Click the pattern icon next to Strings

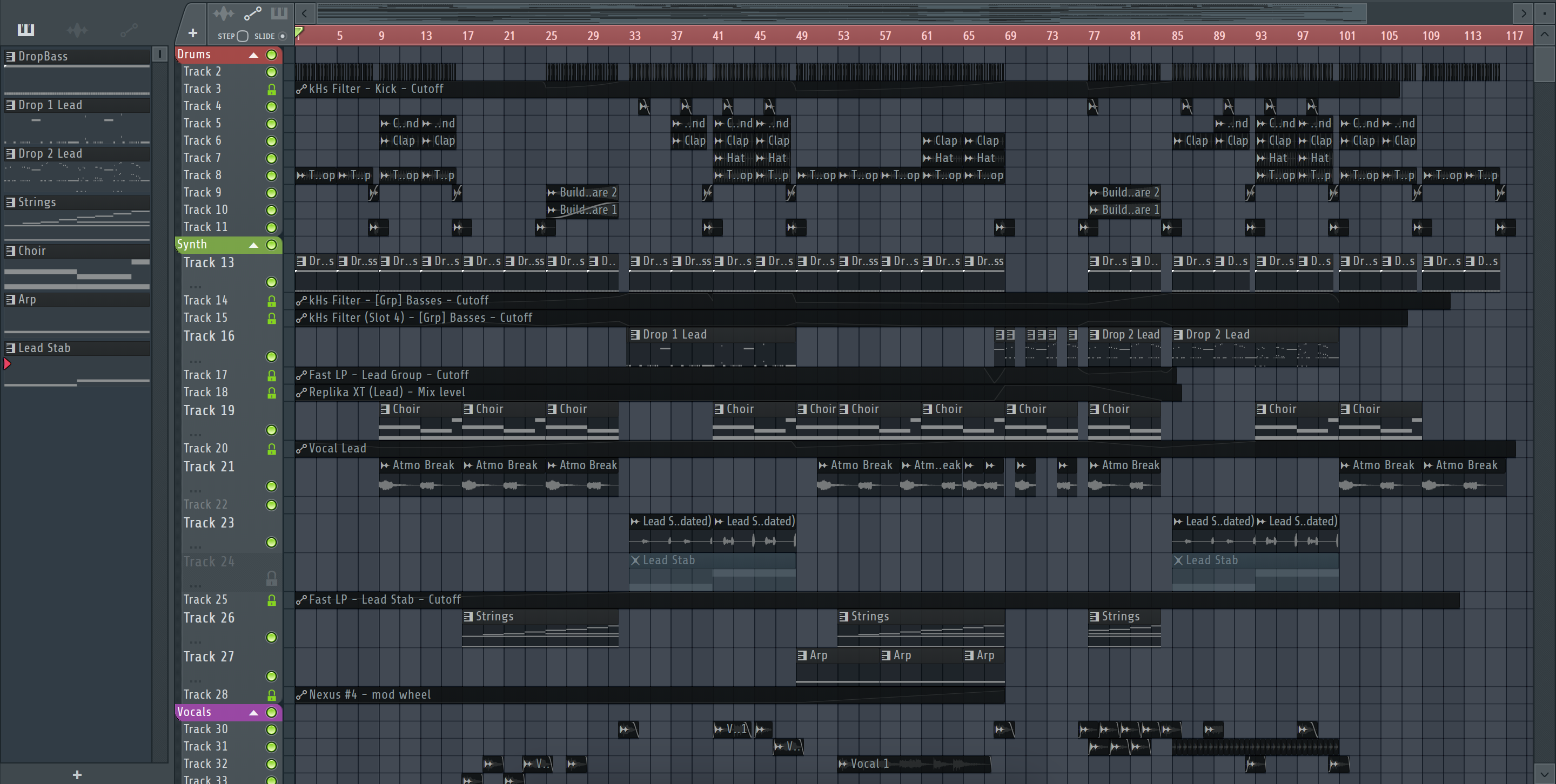(10, 202)
